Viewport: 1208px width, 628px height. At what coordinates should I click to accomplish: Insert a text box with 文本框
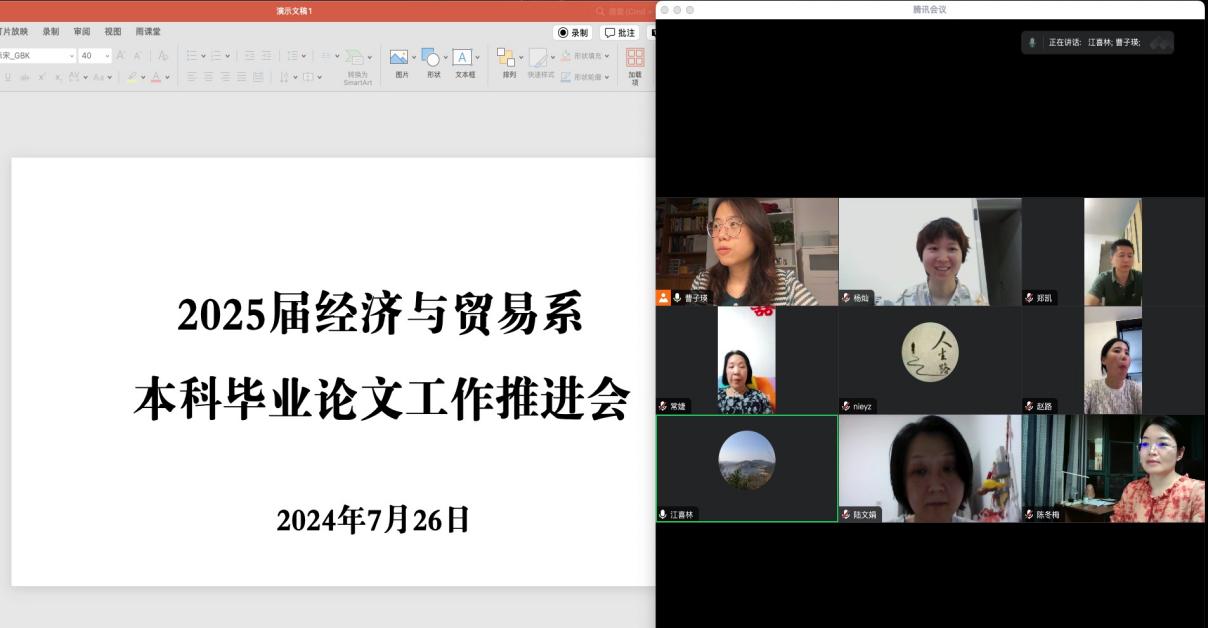pos(462,58)
